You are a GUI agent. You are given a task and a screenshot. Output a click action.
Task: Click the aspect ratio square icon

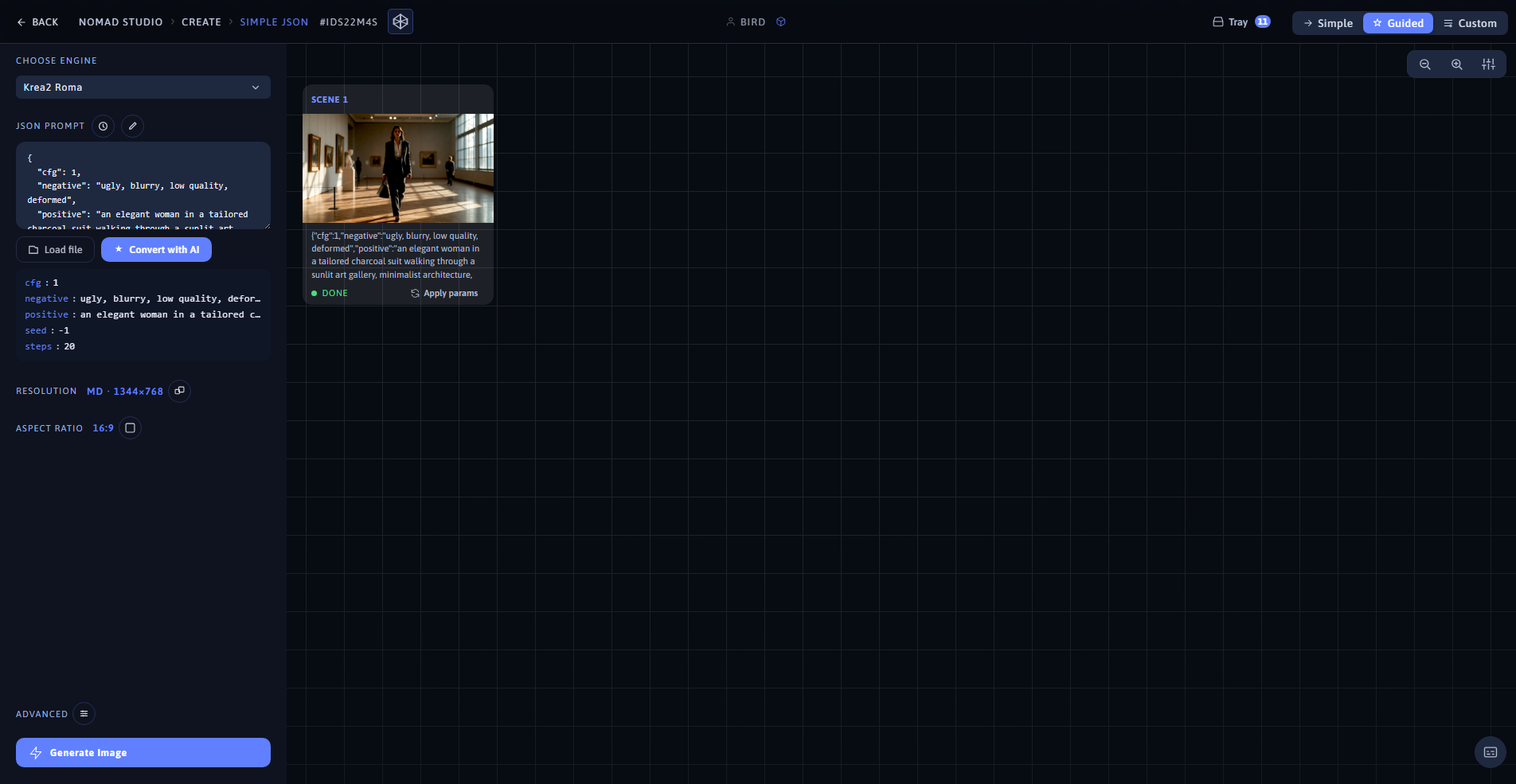[131, 428]
